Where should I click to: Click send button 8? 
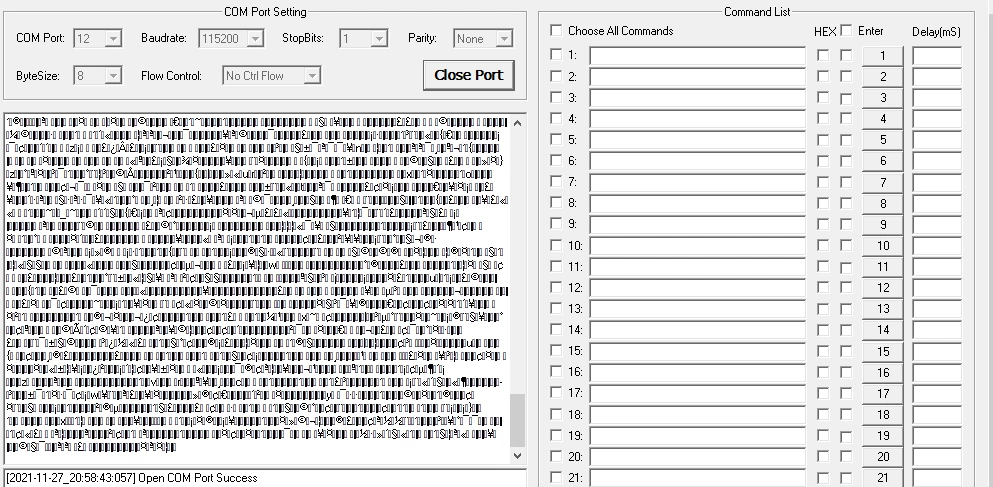(883, 203)
